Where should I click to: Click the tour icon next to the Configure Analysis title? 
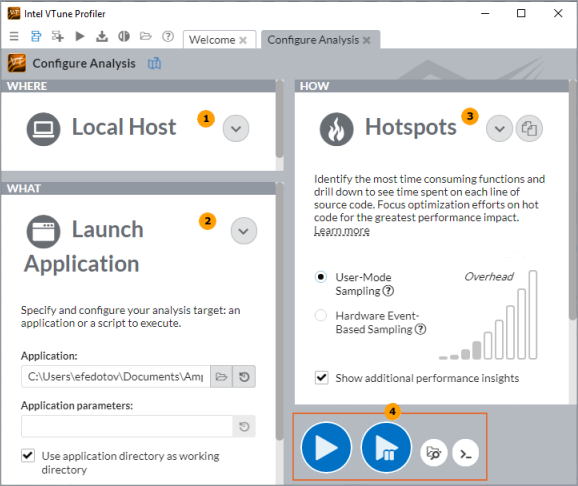pyautogui.click(x=154, y=63)
